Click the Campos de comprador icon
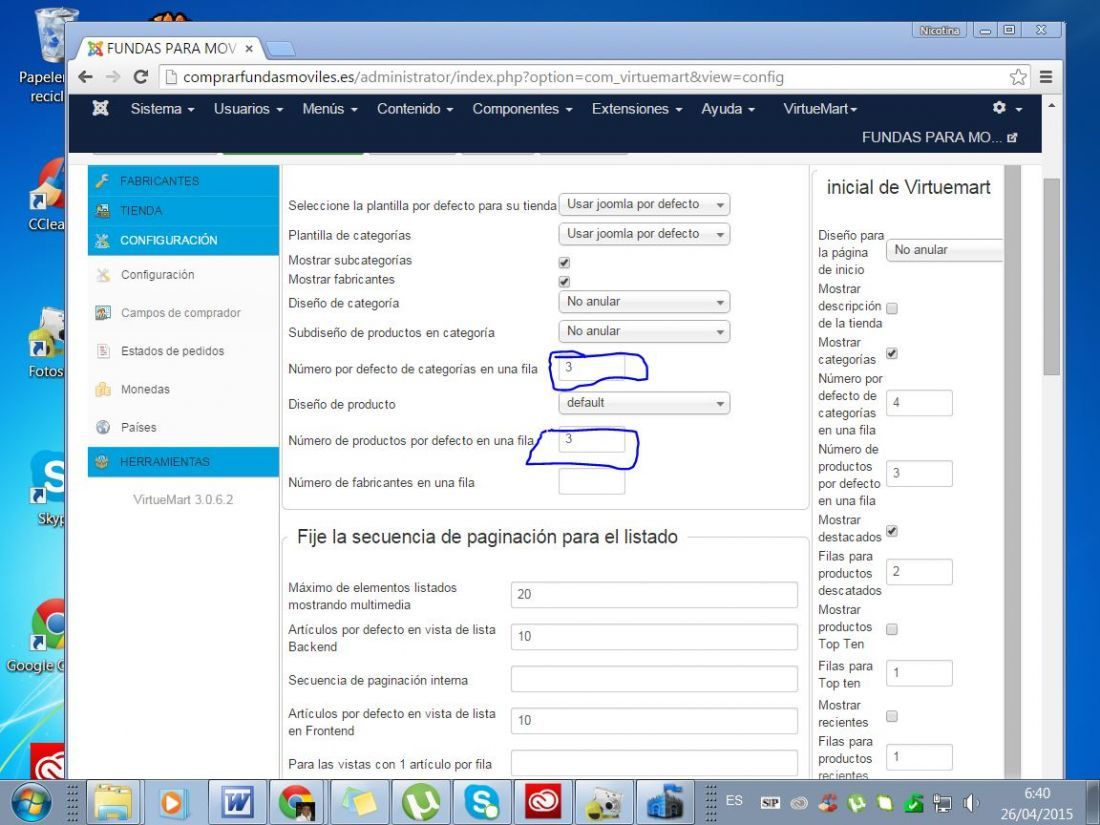1100x825 pixels. (x=103, y=313)
